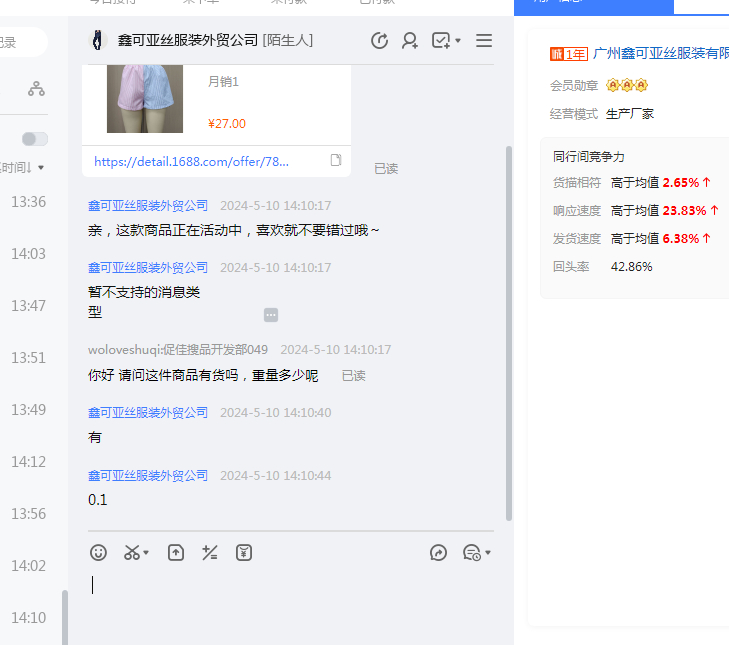Click the upload file icon
The width and height of the screenshot is (729, 645).
click(176, 552)
